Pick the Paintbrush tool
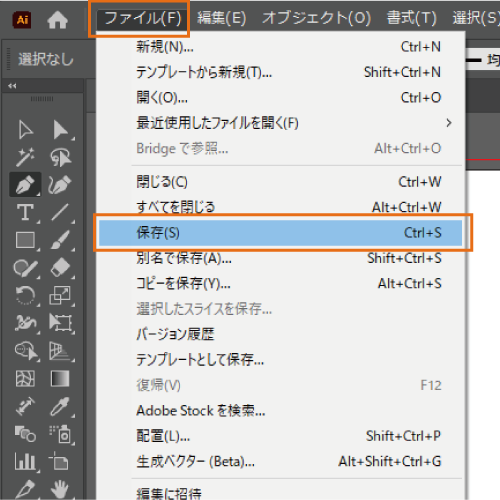500x500 pixels. tap(60, 240)
